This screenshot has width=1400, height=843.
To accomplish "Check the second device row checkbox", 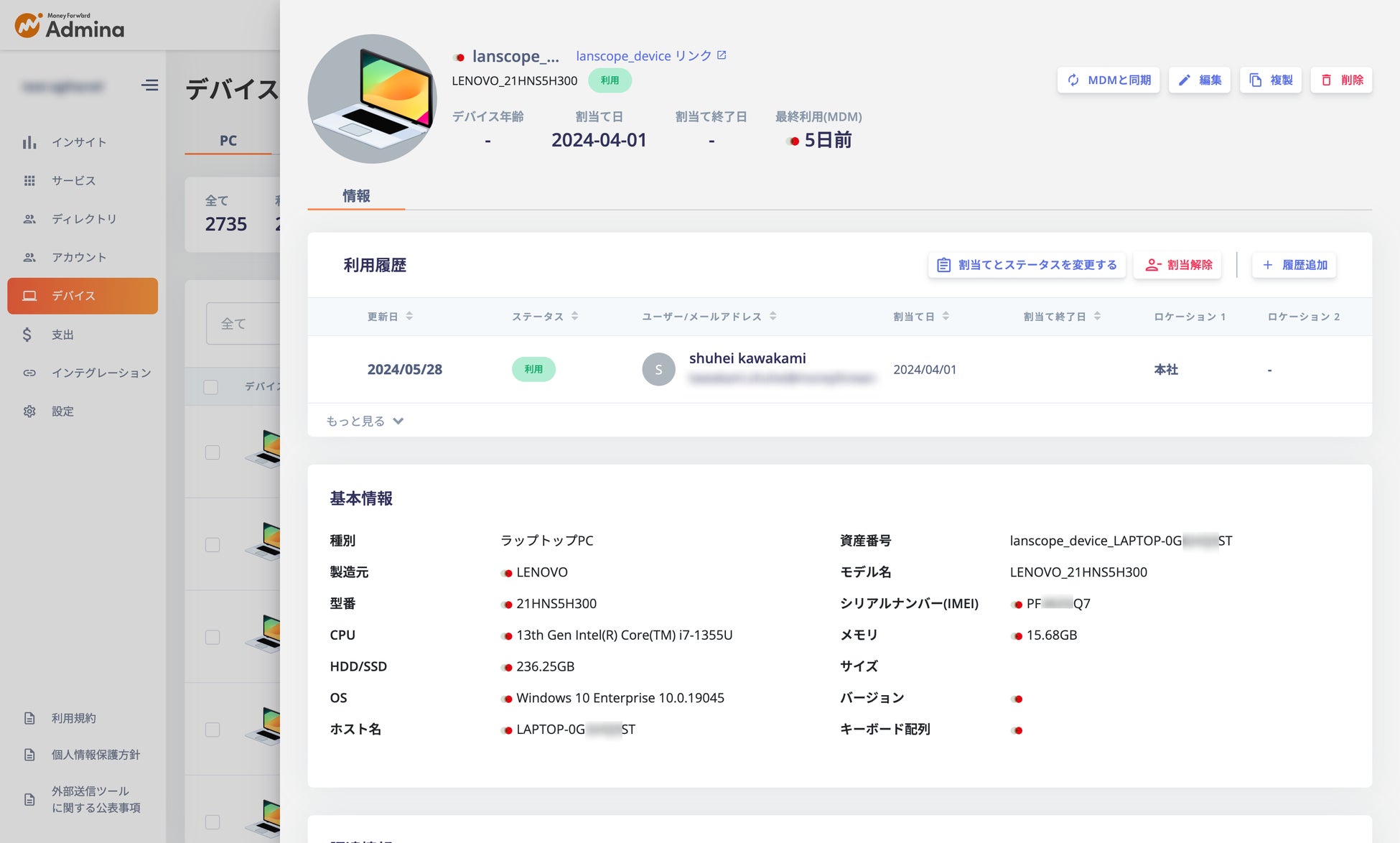I will (x=213, y=545).
